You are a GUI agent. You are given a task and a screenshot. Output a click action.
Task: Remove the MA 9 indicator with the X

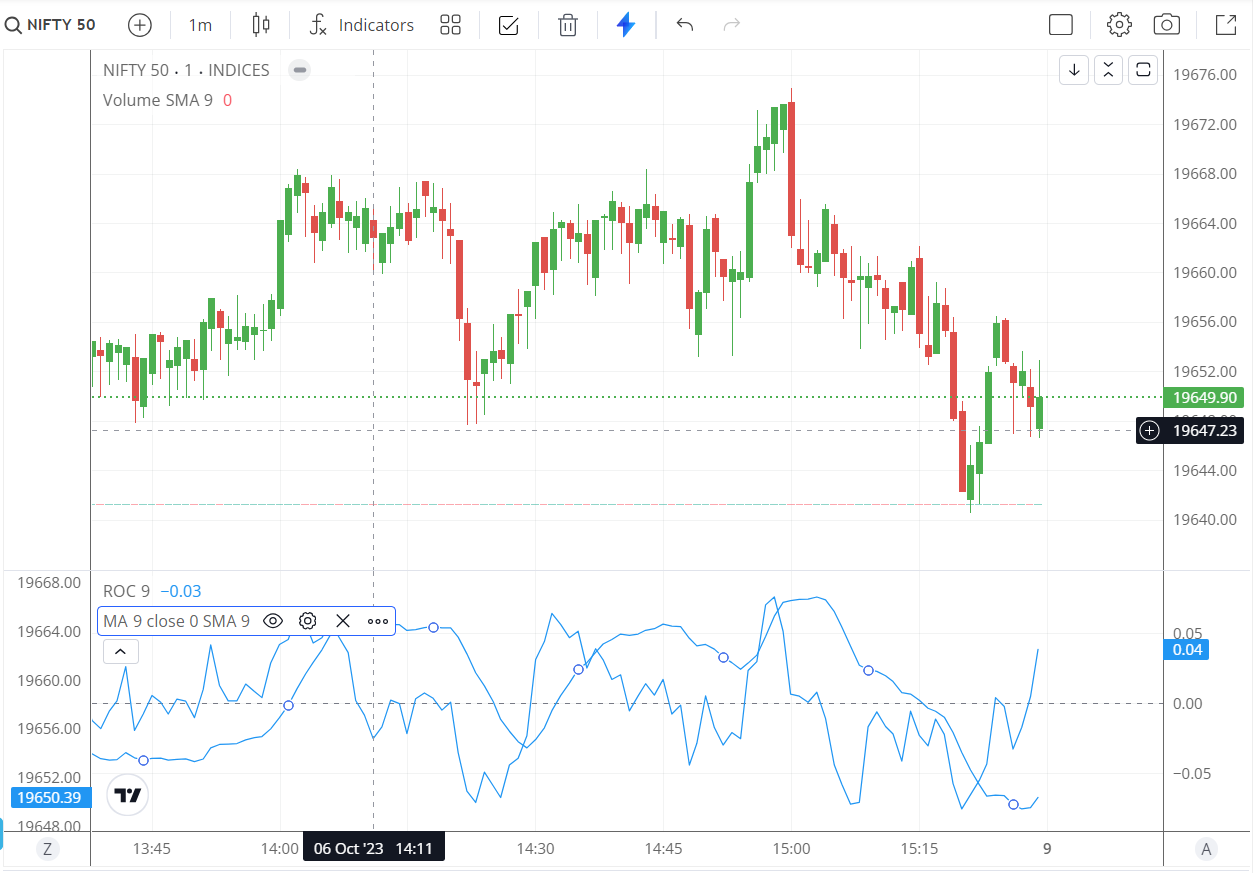[x=343, y=621]
